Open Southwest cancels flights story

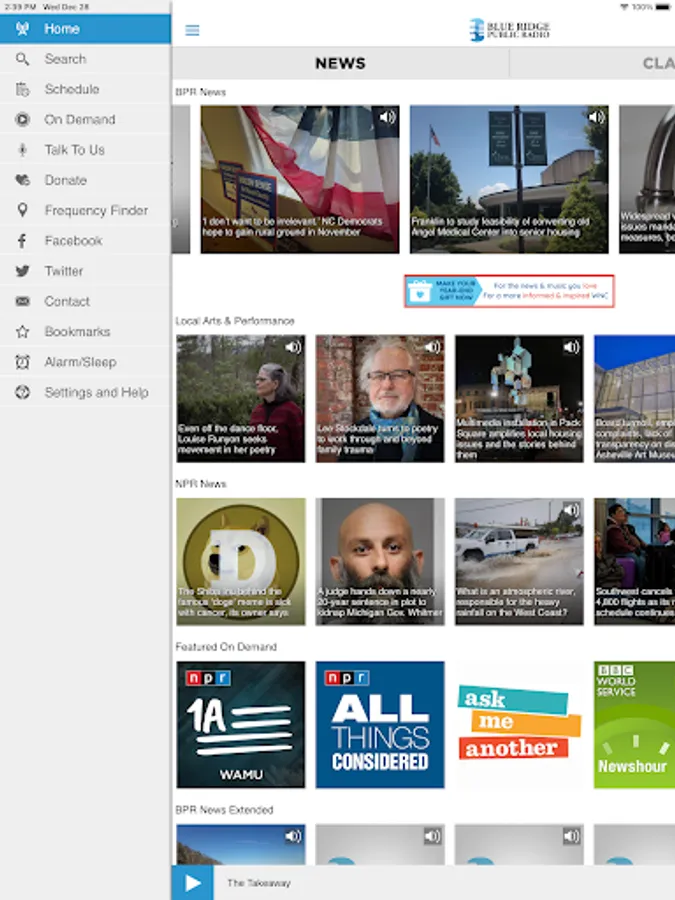point(634,561)
